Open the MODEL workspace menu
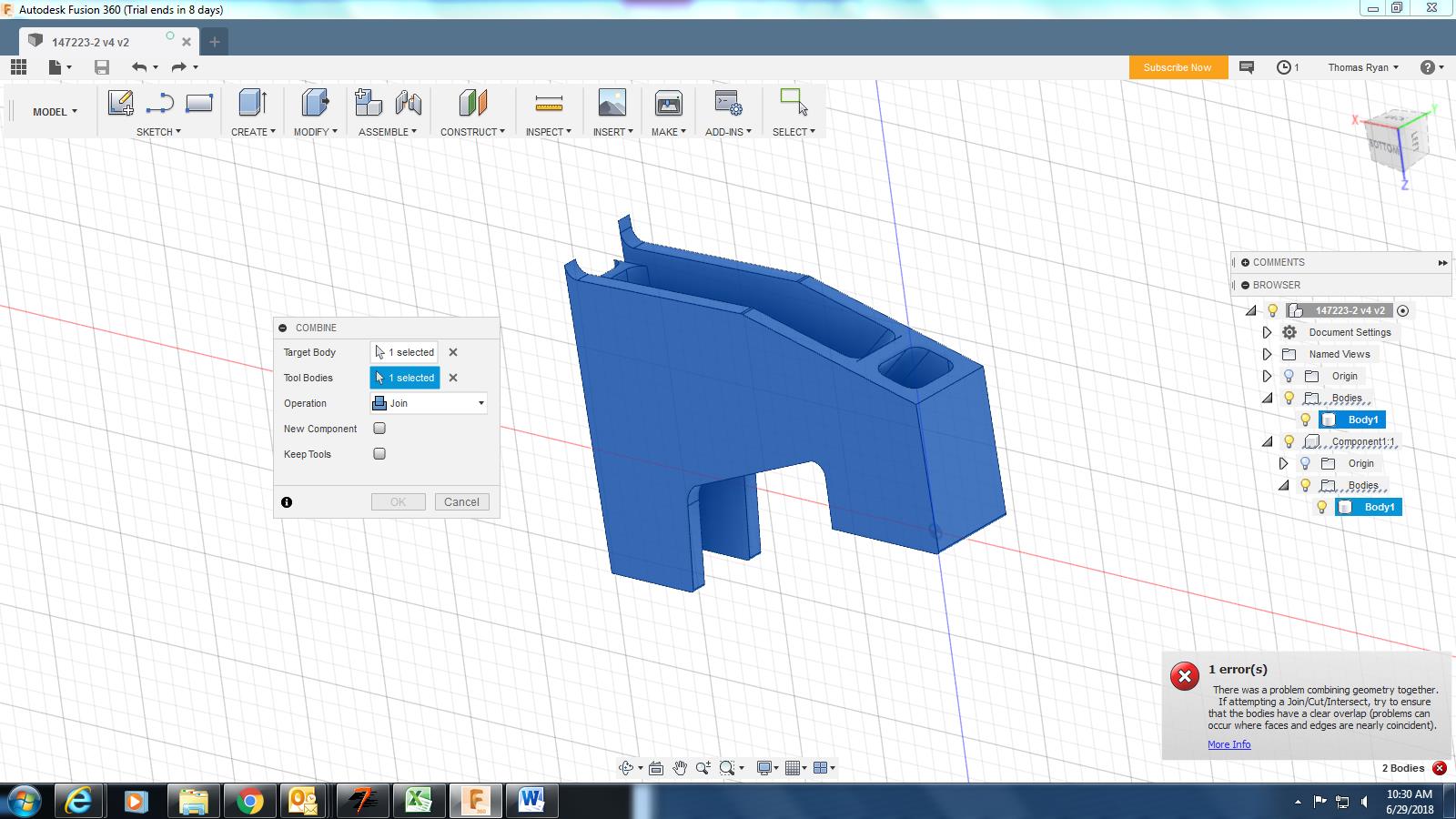 (x=55, y=112)
